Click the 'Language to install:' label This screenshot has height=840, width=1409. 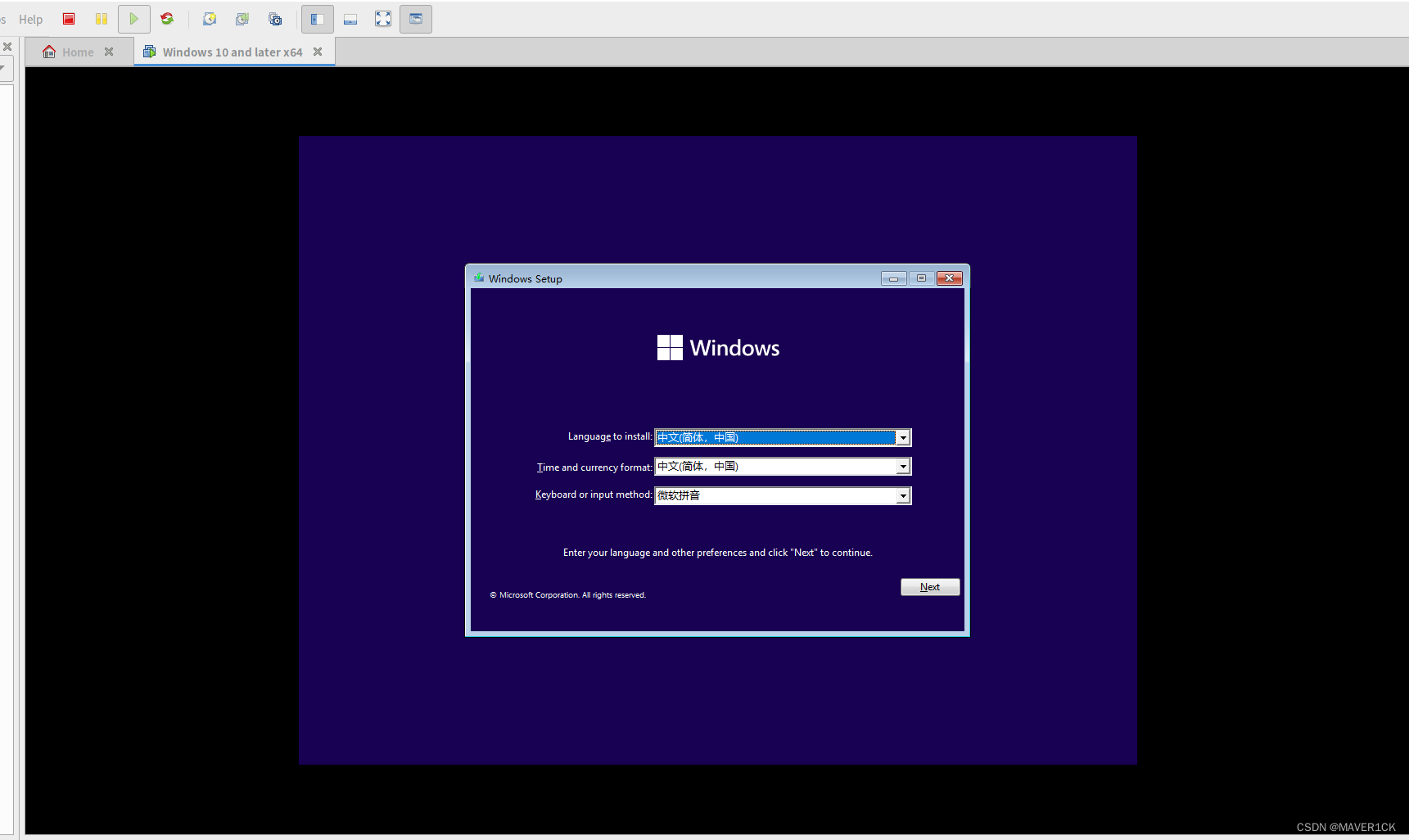pos(610,436)
